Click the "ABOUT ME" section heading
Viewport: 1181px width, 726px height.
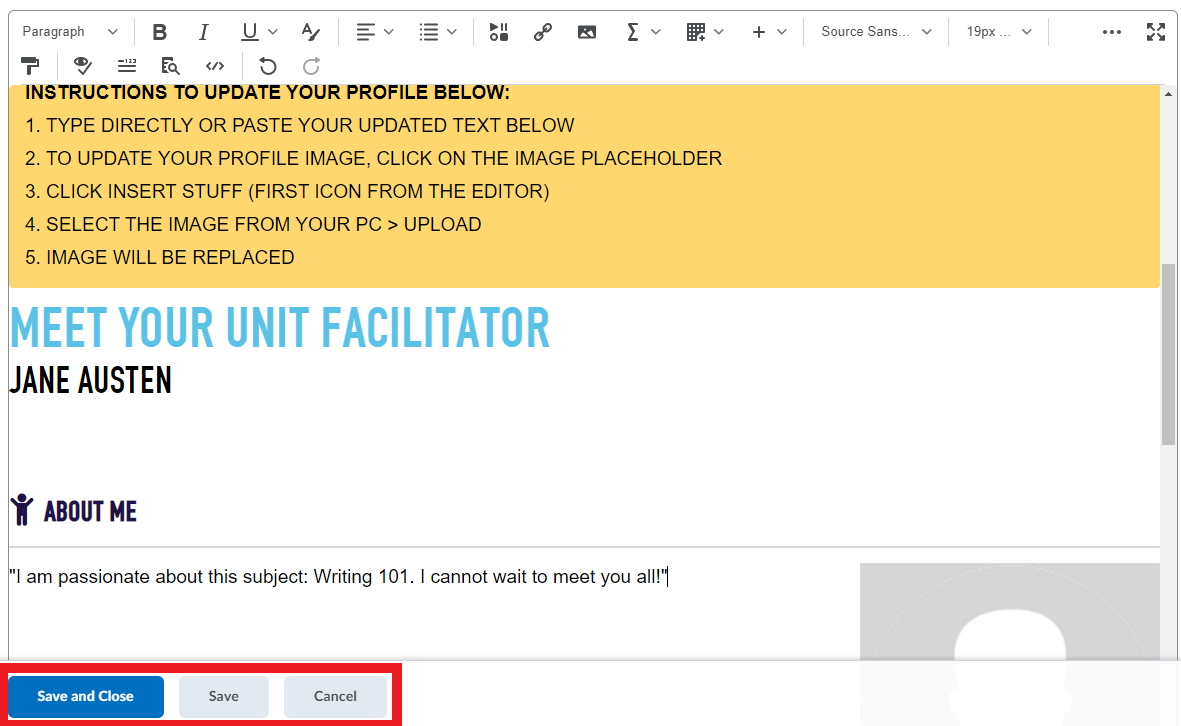point(90,512)
